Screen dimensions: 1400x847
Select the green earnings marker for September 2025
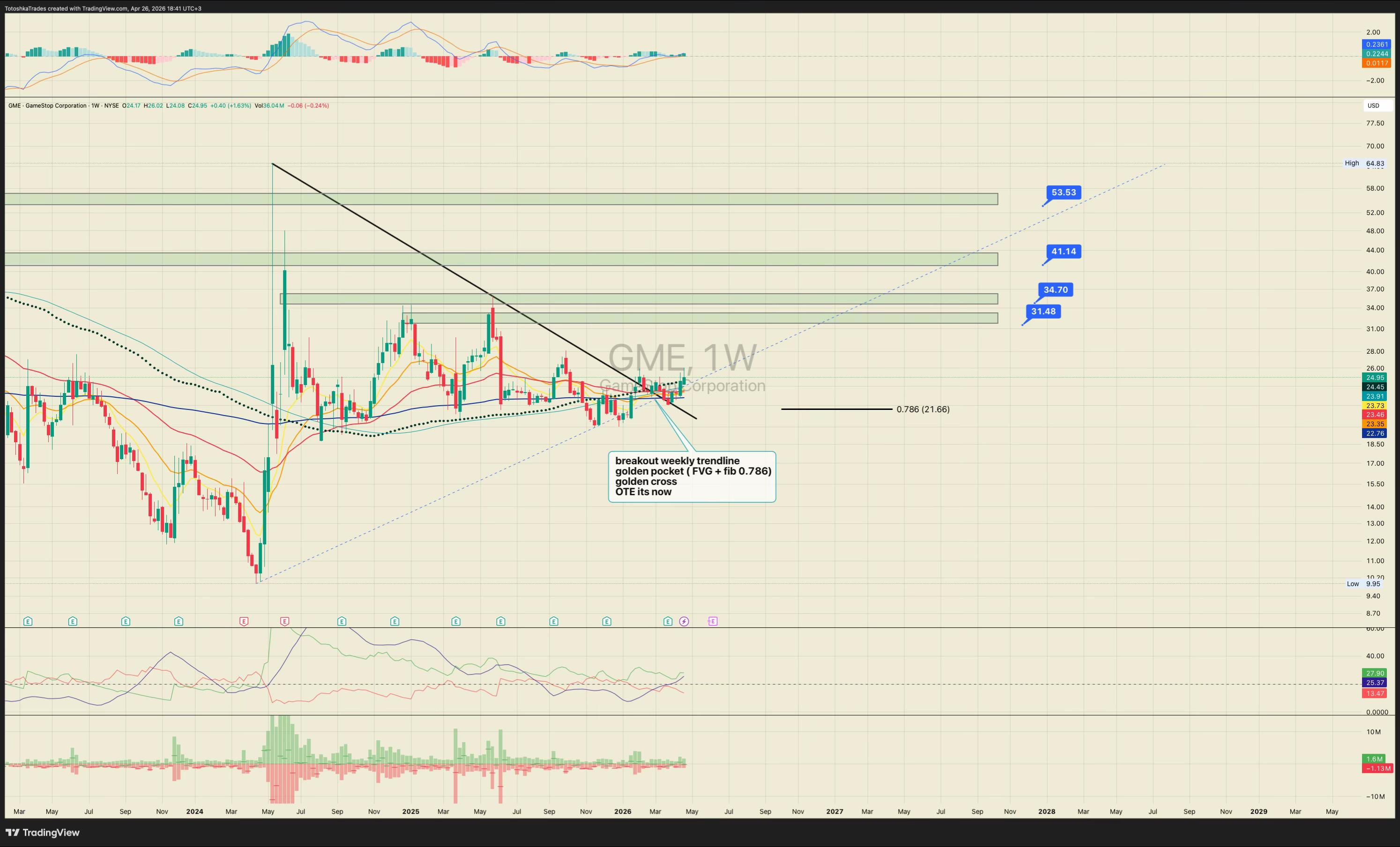pyautogui.click(x=554, y=622)
